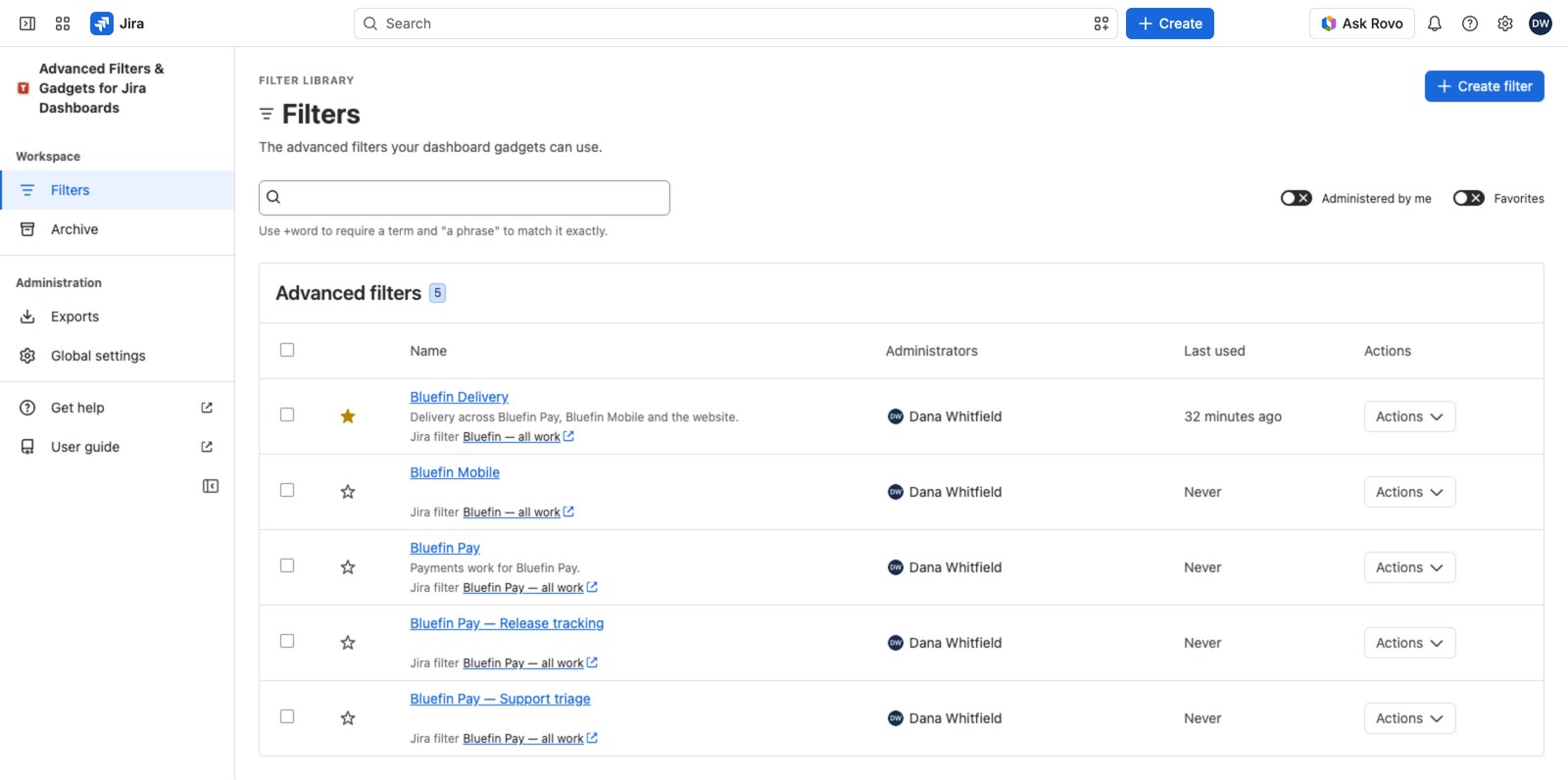Check the Bluefin Delivery row checkbox
Image resolution: width=1568 pixels, height=780 pixels.
click(x=287, y=414)
